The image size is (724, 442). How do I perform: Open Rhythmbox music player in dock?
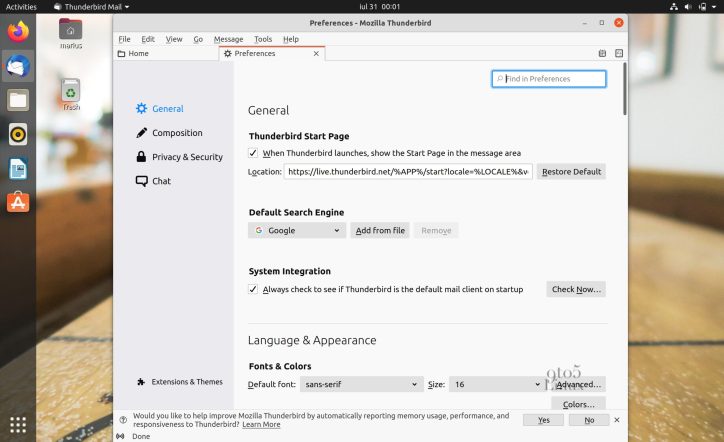(x=18, y=134)
